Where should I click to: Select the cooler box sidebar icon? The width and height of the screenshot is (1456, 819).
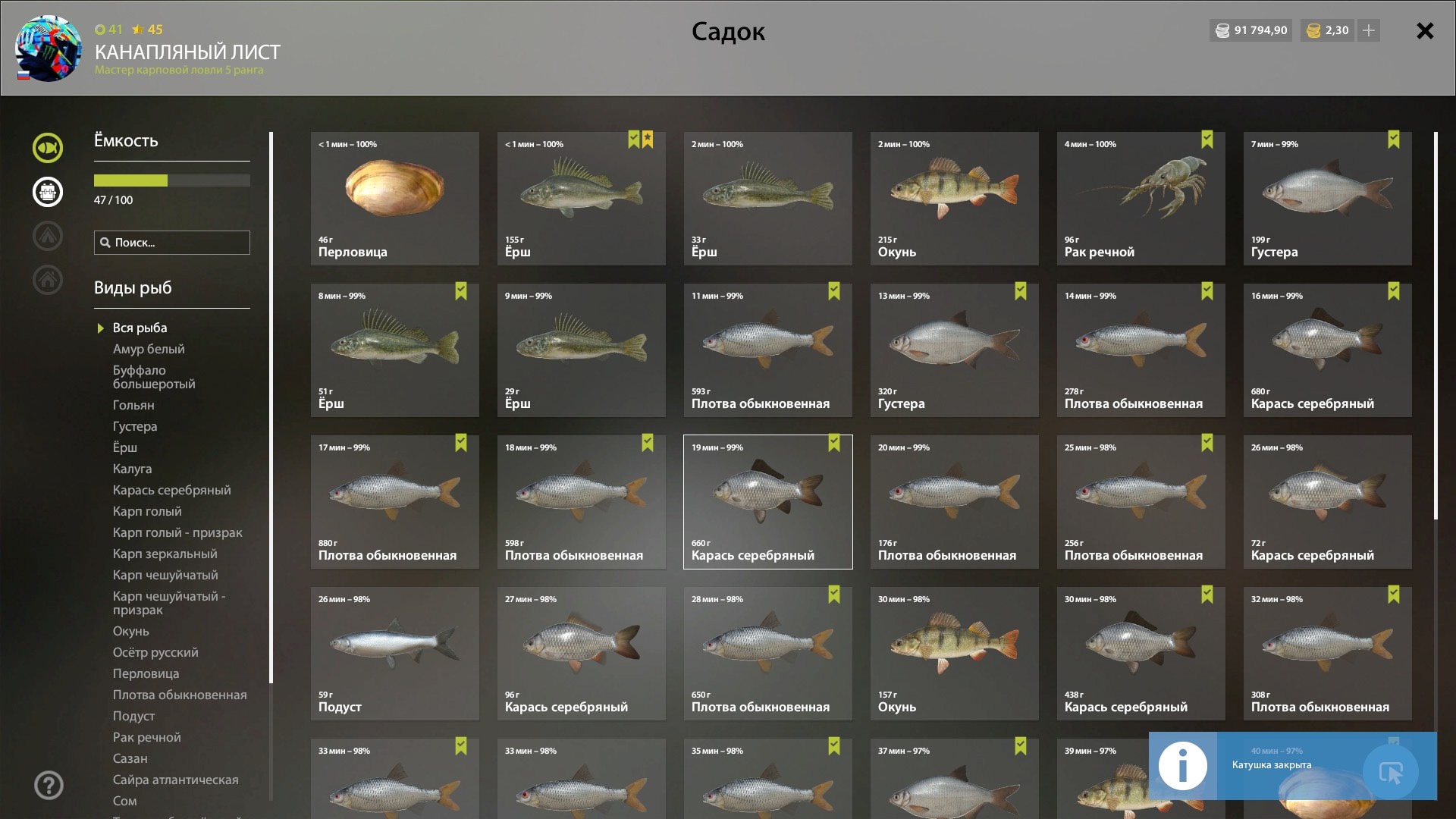(48, 192)
